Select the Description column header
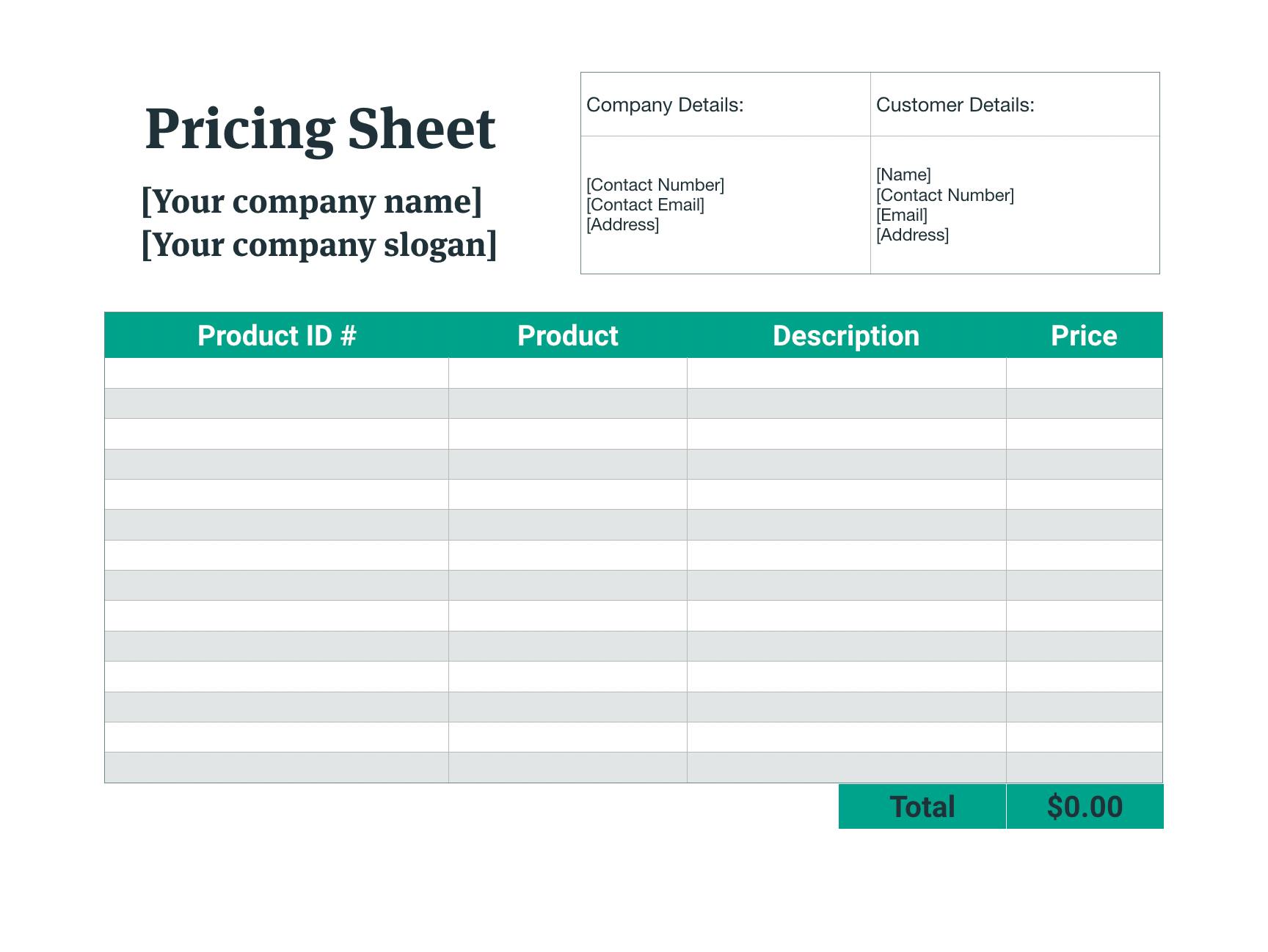 click(x=846, y=336)
